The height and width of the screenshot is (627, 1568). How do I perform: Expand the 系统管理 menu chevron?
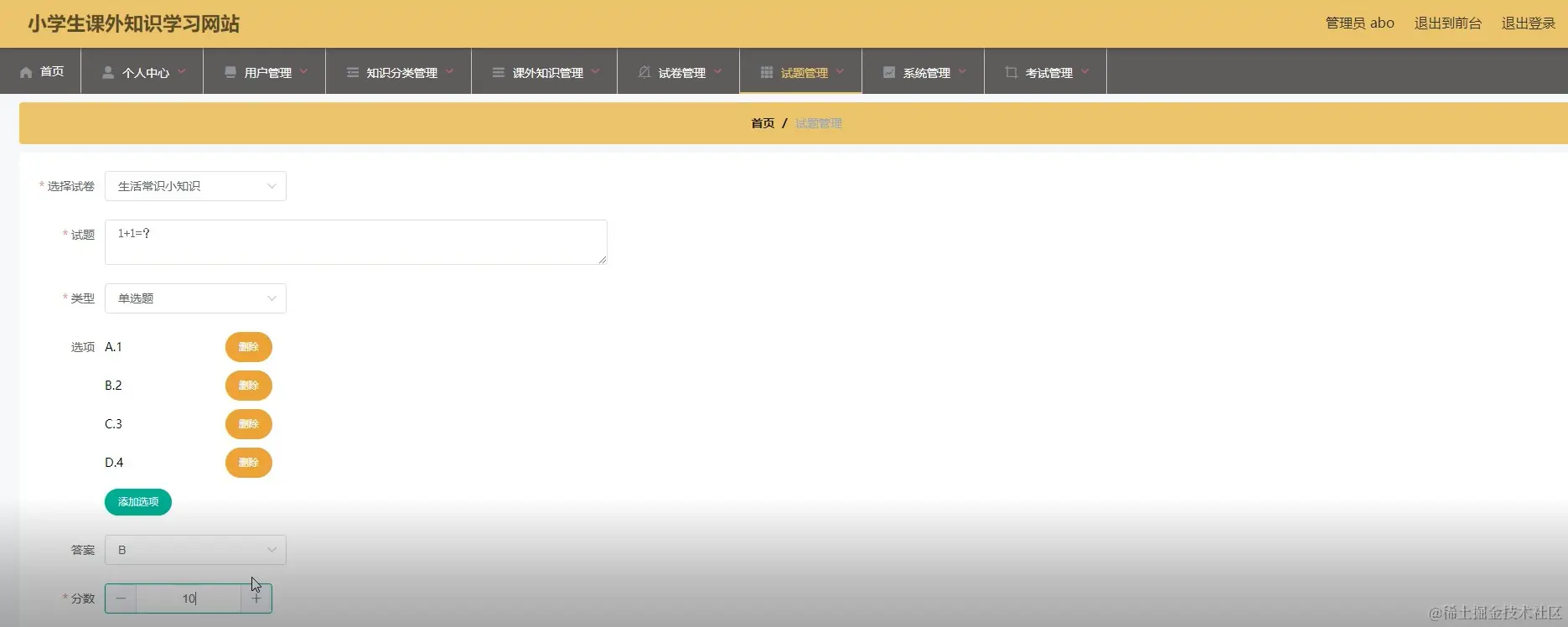click(x=962, y=71)
